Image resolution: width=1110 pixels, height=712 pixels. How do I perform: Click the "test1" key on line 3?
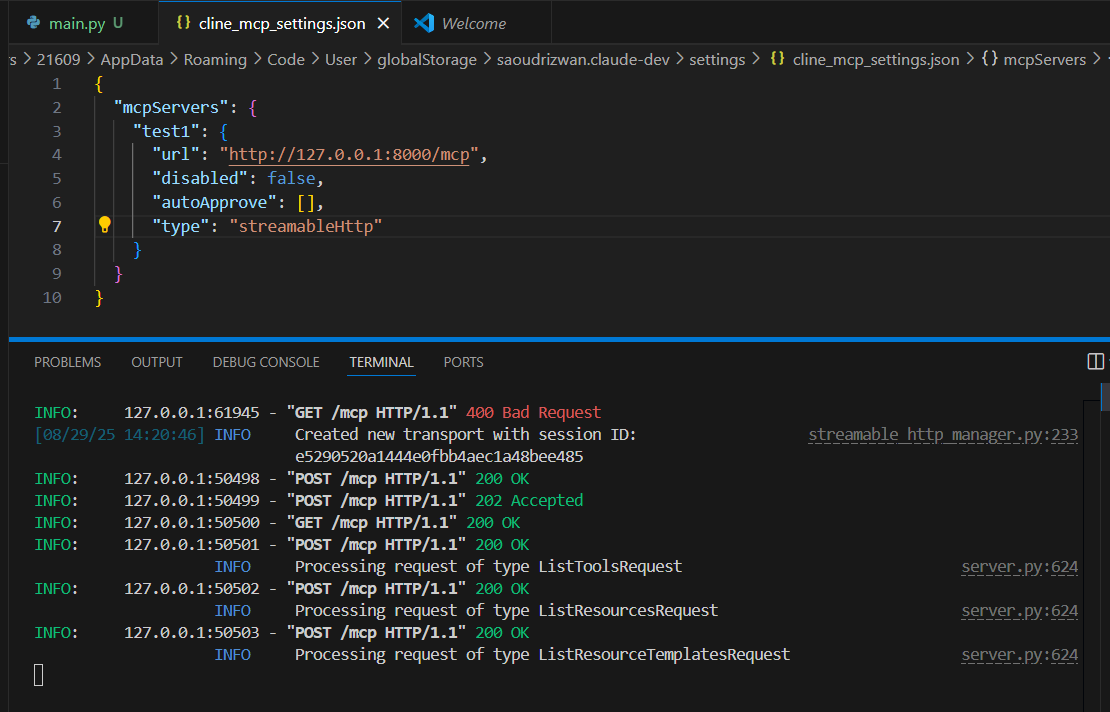pyautogui.click(x=166, y=131)
